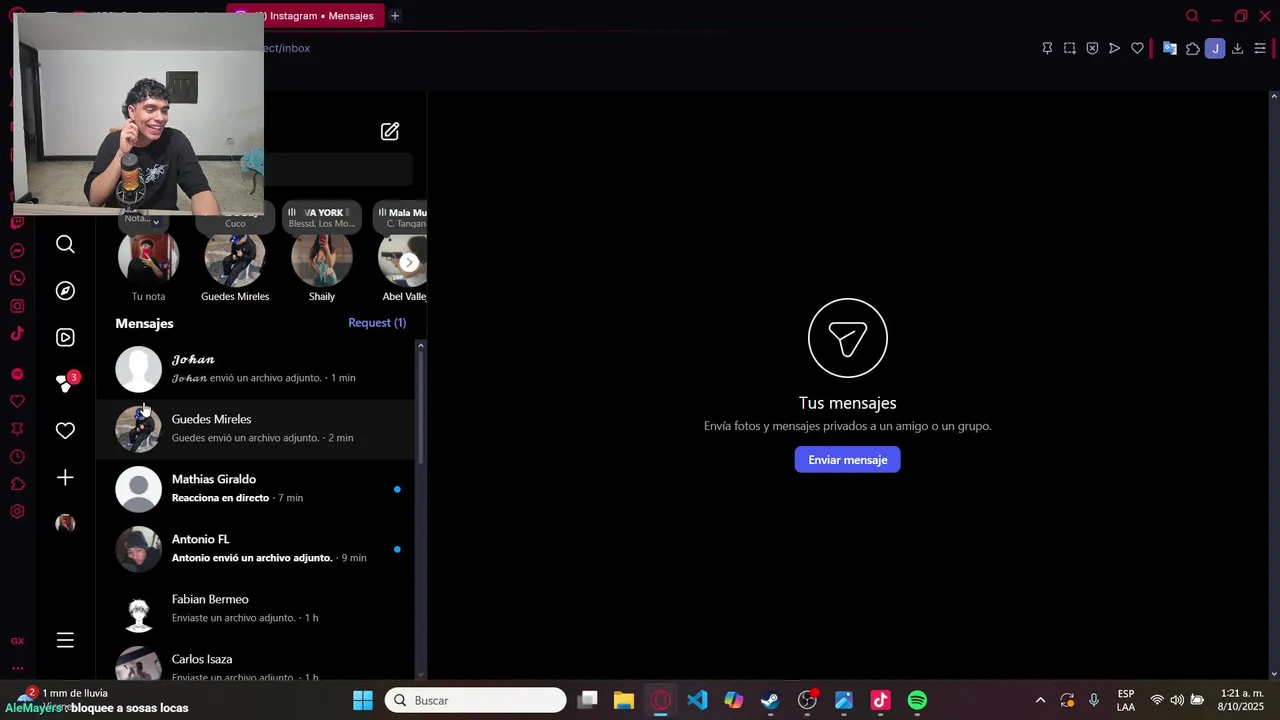Open extensions cube in Opera sidebar
1280x720 pixels.
[17, 484]
